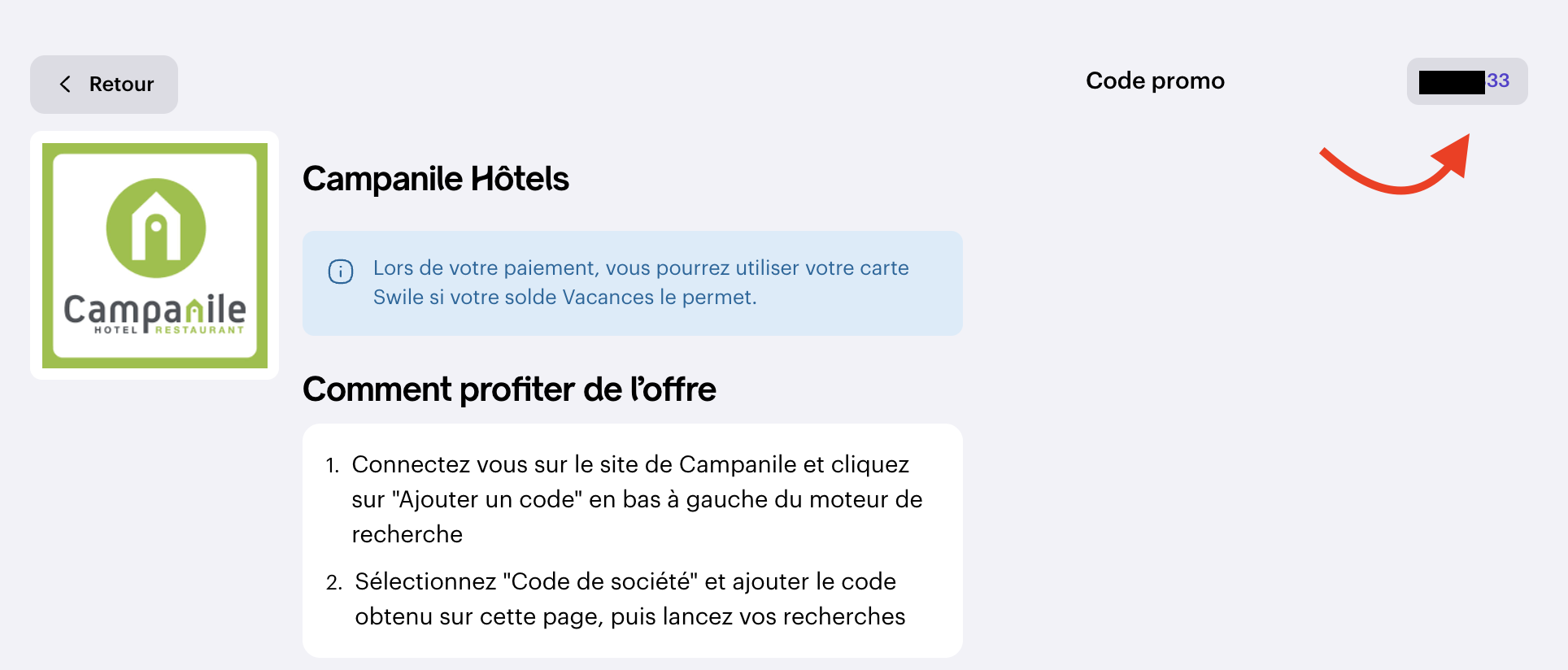
Task: Click the 'Ajouter un code' quoted text
Action: 486,499
